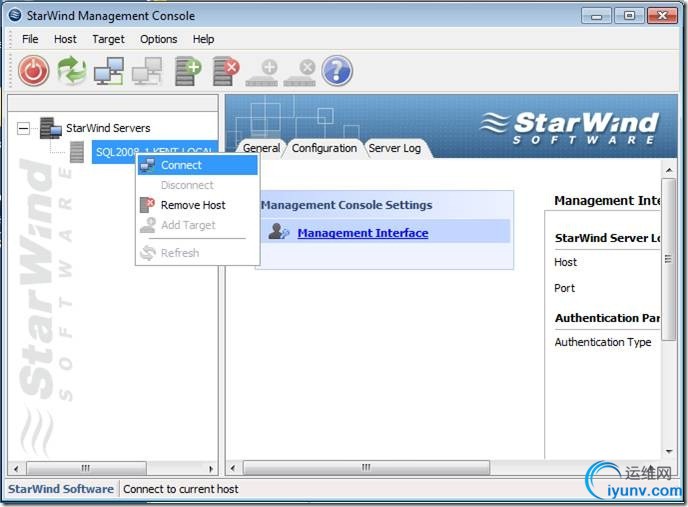Click the tree panel scroll left arrow
The image size is (688, 507).
(x=16, y=468)
